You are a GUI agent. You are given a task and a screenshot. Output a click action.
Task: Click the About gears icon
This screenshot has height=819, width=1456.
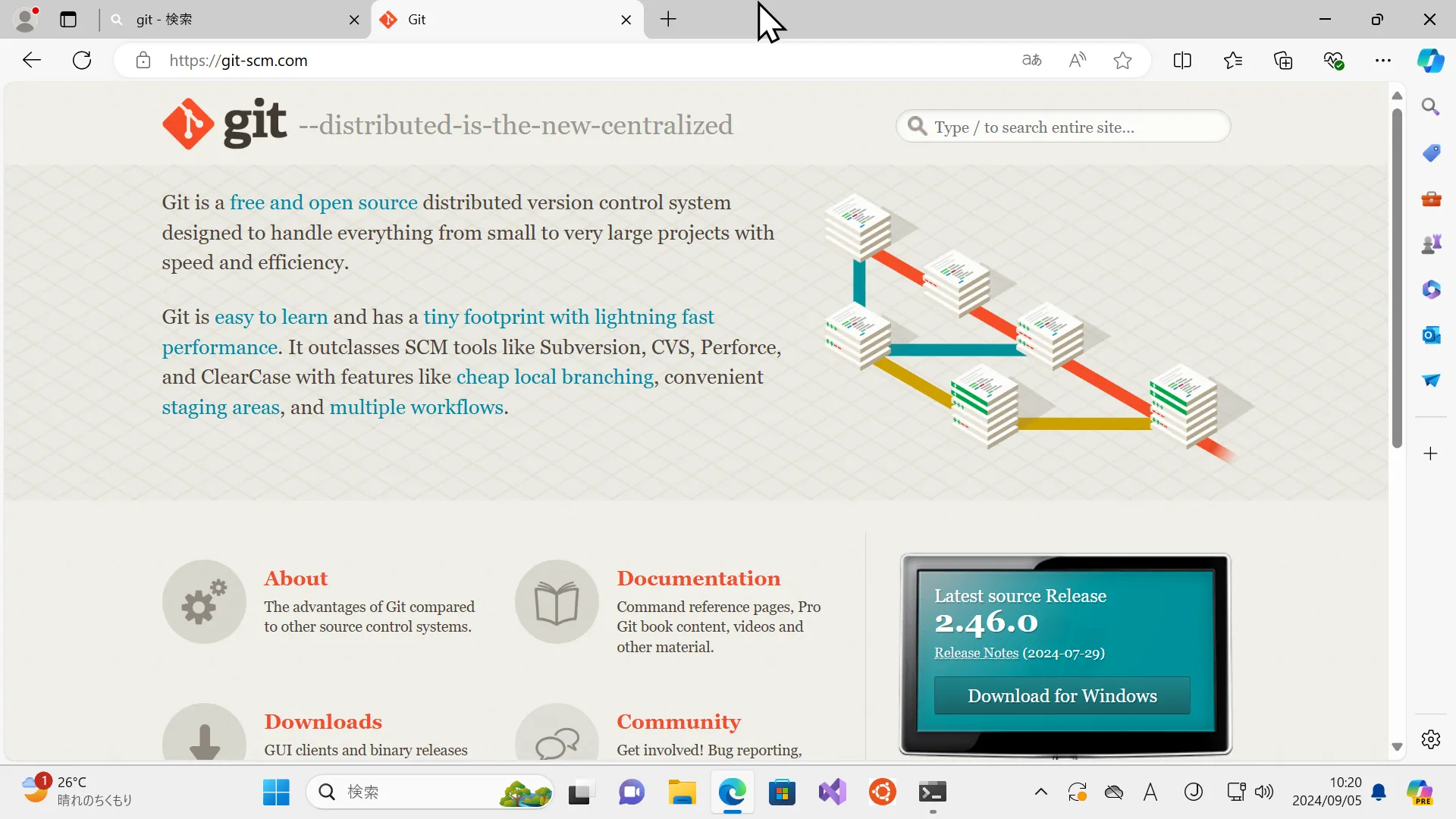pos(204,602)
